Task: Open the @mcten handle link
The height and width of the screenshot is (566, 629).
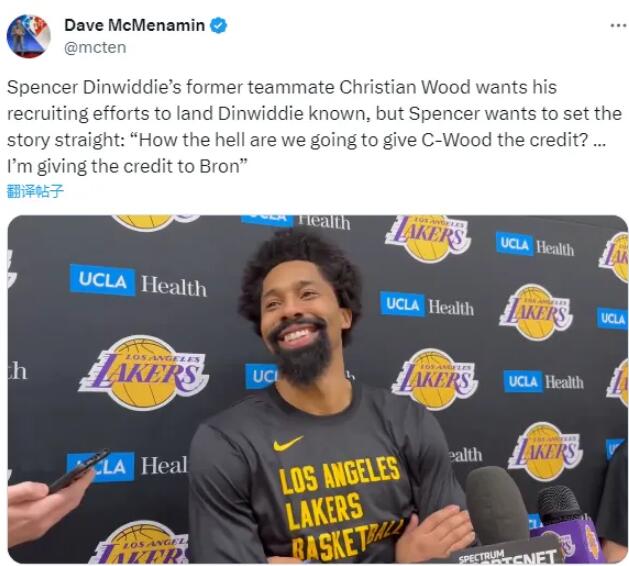Action: tap(95, 48)
